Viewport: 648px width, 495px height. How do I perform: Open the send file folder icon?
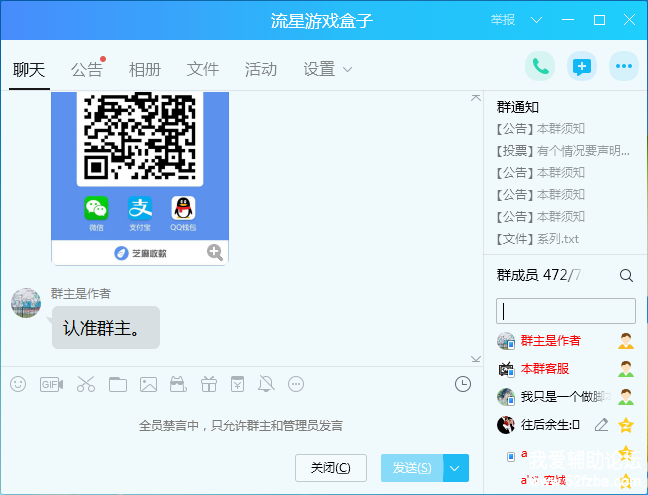(117, 384)
